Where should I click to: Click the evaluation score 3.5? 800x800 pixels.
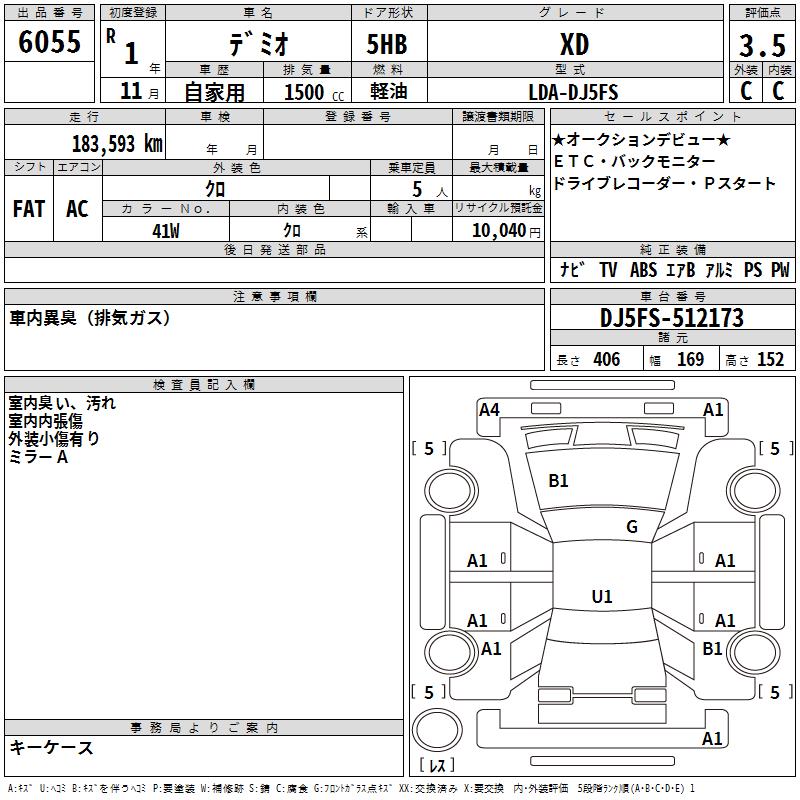tap(762, 45)
